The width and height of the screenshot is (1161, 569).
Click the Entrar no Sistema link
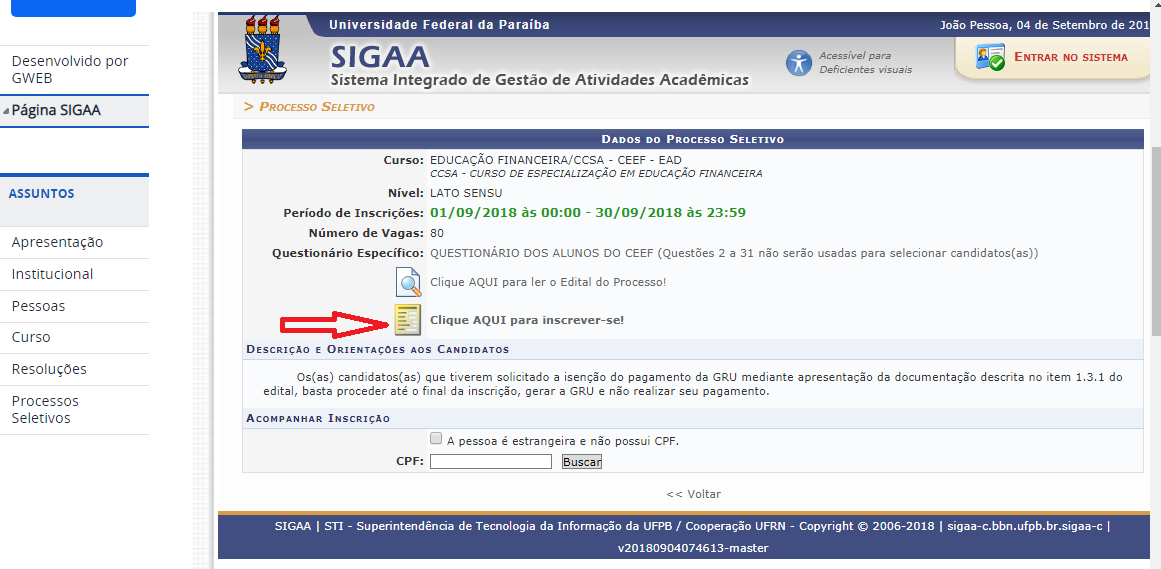pyautogui.click(x=1070, y=58)
